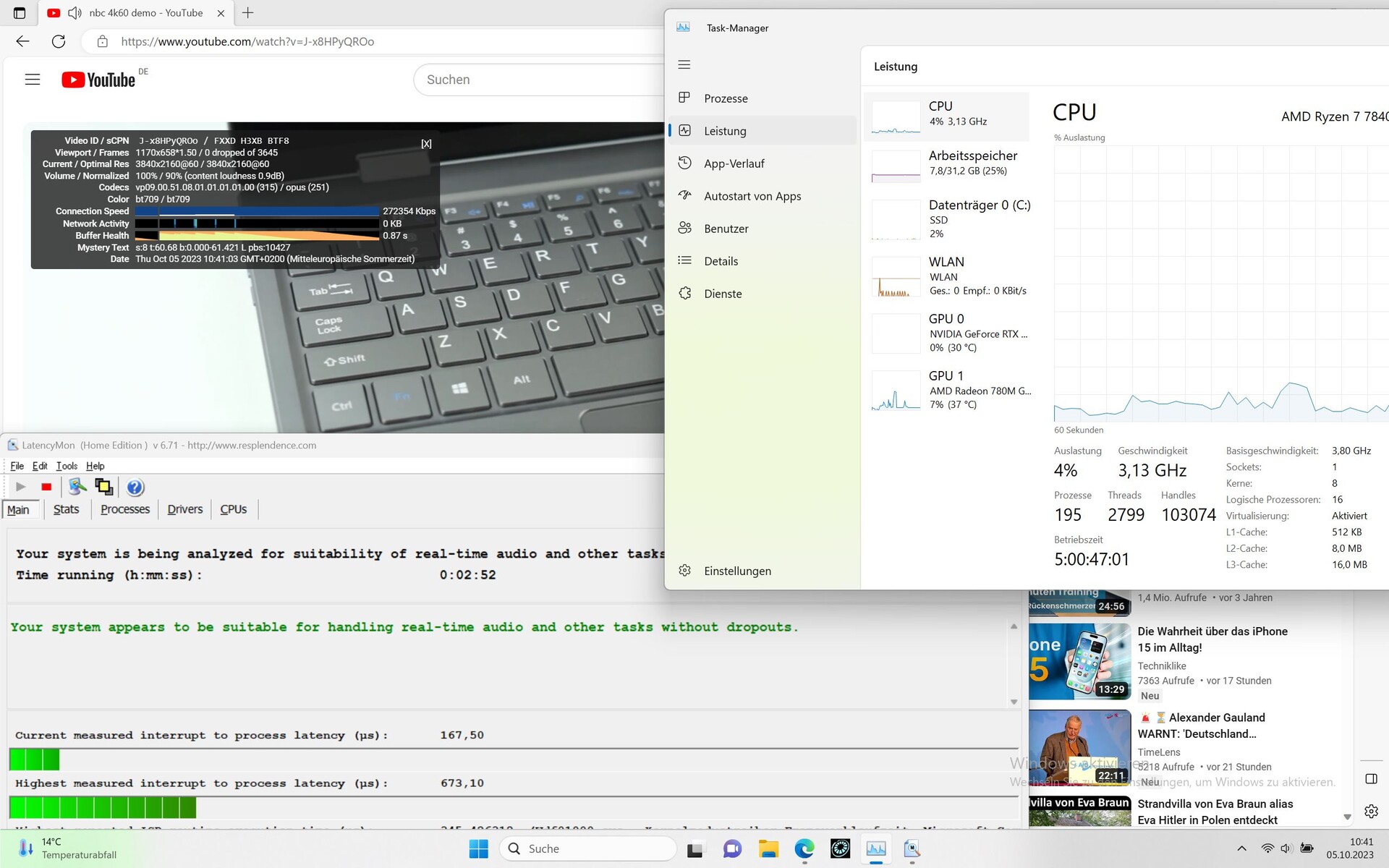The height and width of the screenshot is (868, 1389).
Task: Switch to LatencyMon Main tab
Action: tap(18, 509)
